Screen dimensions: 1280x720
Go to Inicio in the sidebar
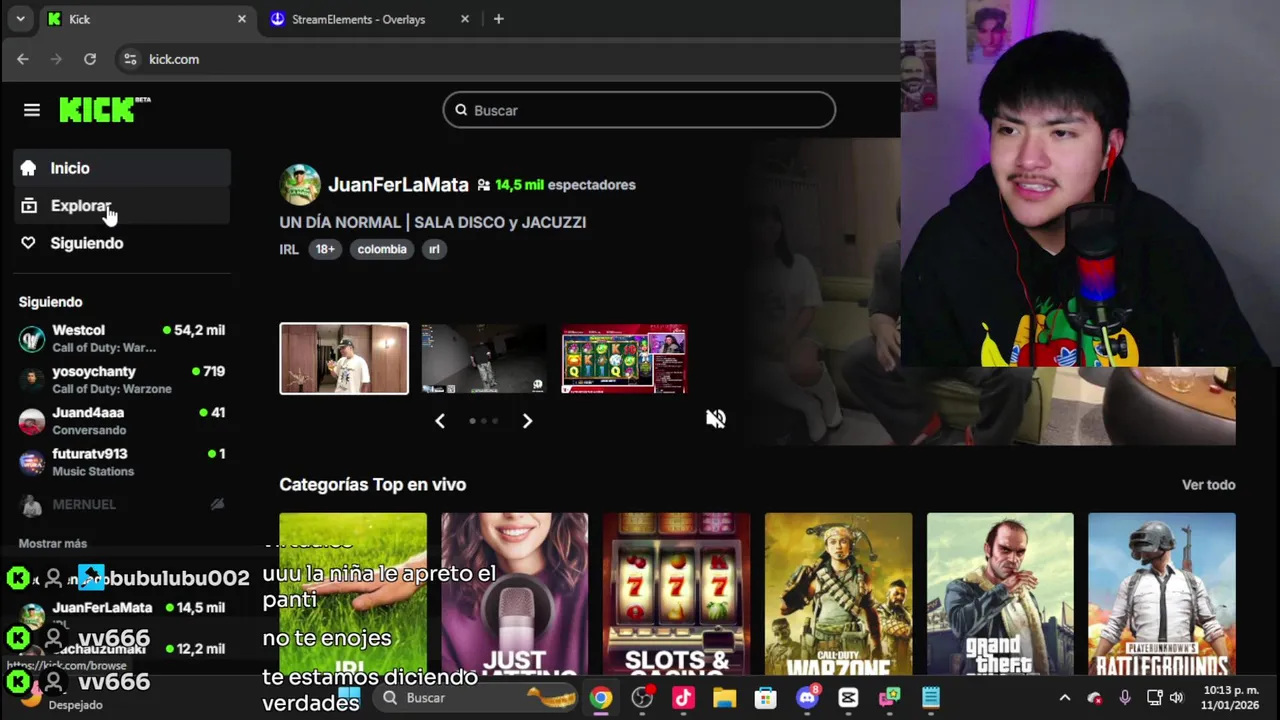pos(122,168)
